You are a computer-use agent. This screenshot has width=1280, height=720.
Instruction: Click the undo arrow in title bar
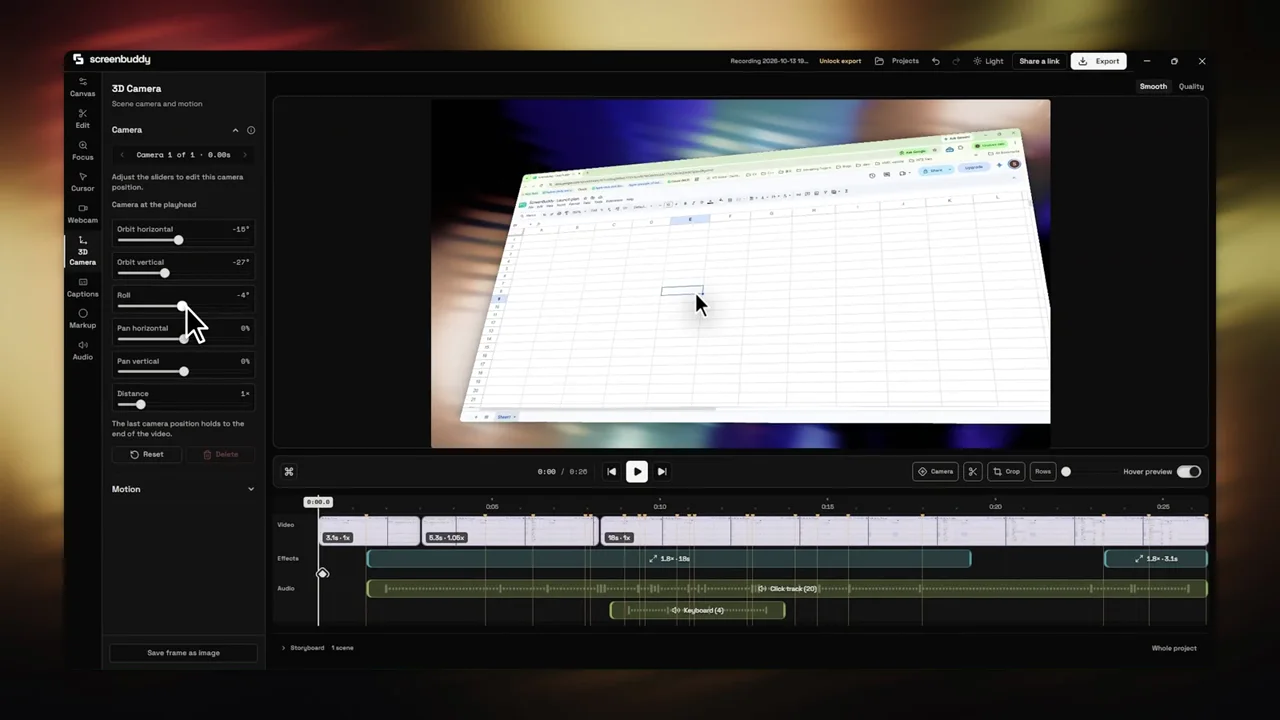pos(936,61)
